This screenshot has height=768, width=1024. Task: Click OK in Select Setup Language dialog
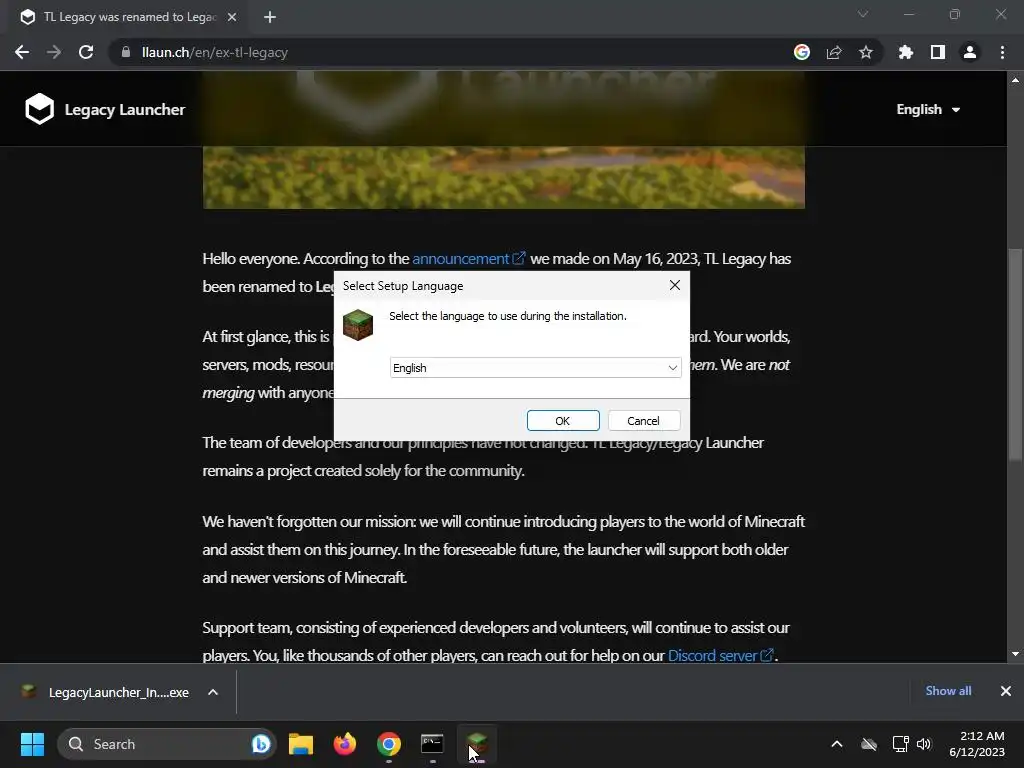pyautogui.click(x=563, y=421)
